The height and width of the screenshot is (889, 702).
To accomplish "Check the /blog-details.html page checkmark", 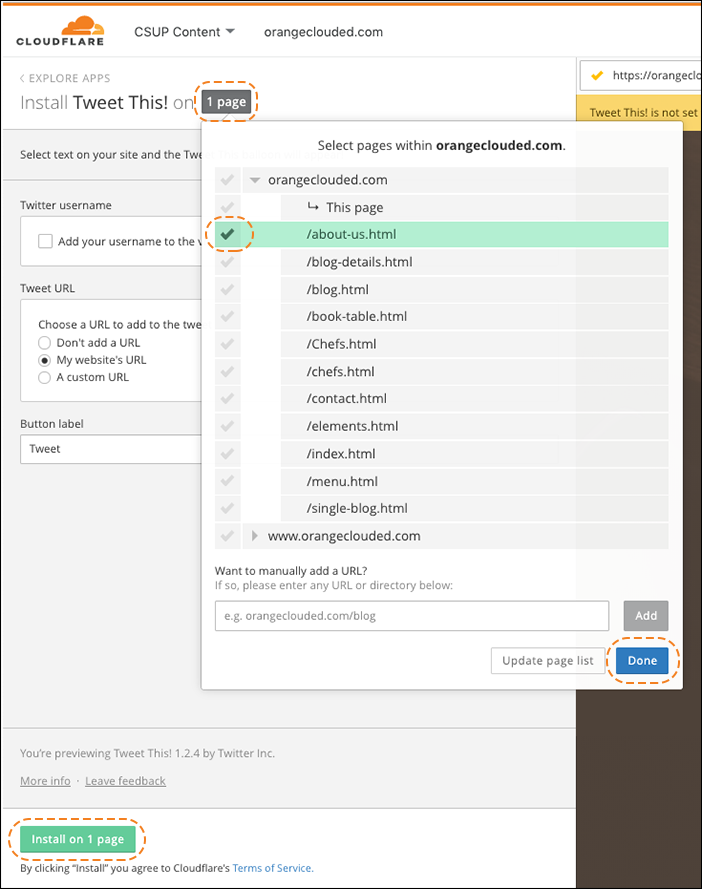I will [x=228, y=262].
